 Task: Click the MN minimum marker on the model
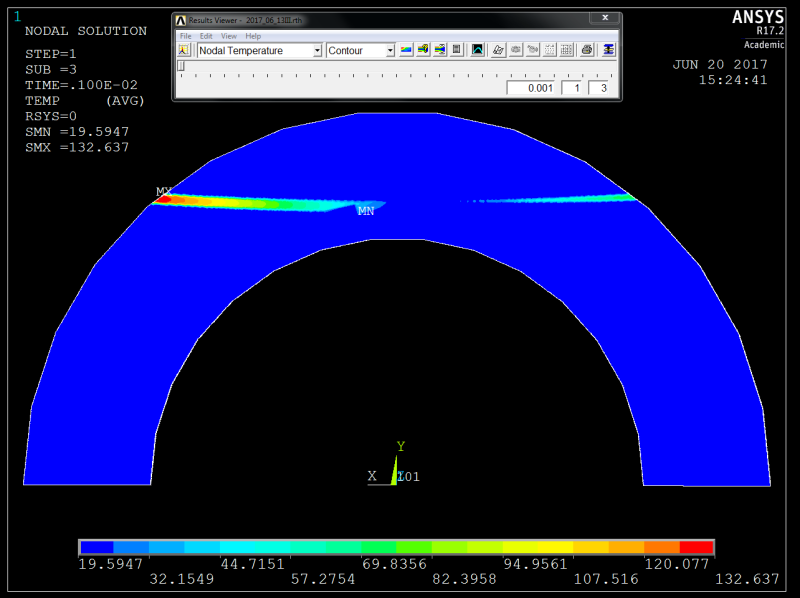366,211
